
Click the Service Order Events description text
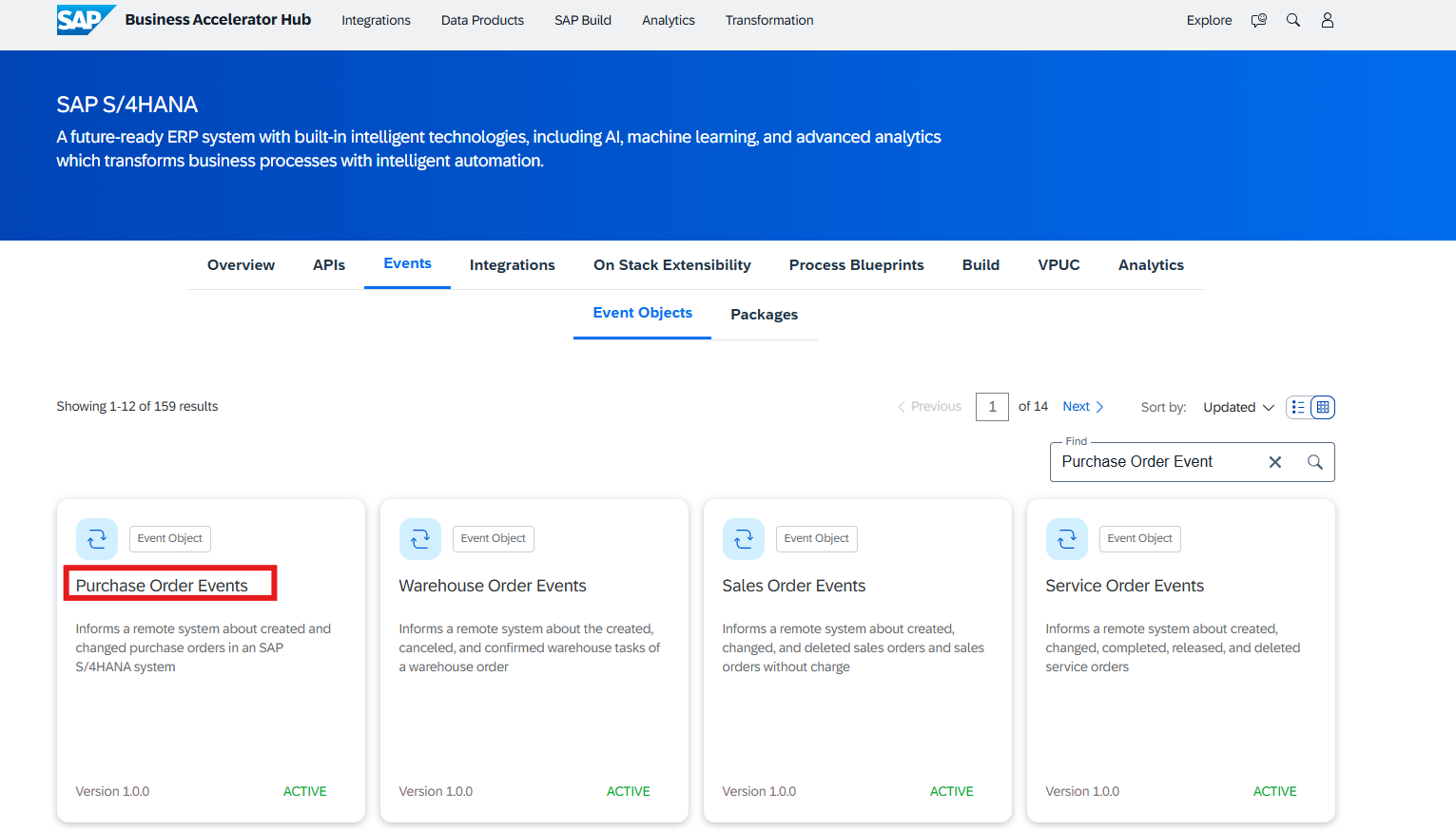point(1173,647)
